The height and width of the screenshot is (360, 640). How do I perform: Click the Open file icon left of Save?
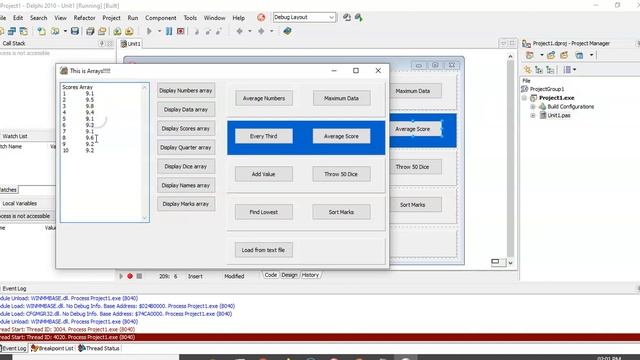coord(55,31)
